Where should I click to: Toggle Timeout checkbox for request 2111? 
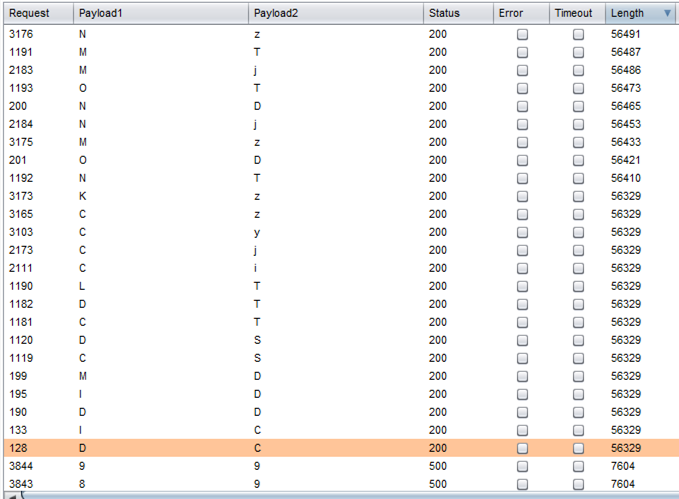[x=578, y=269]
